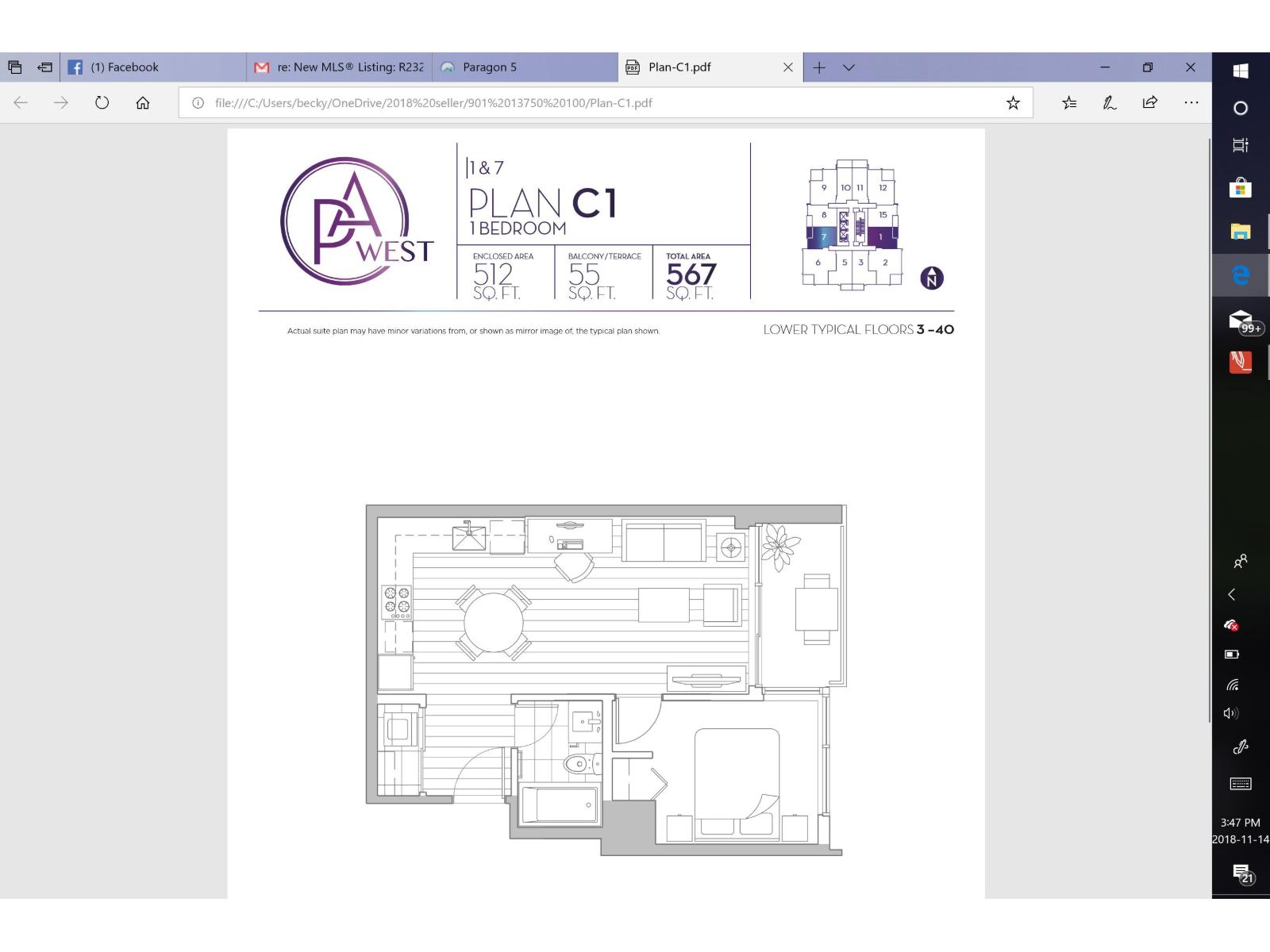This screenshot has height=952, width=1270.
Task: Open the Settings and more menu
Action: point(1191,102)
